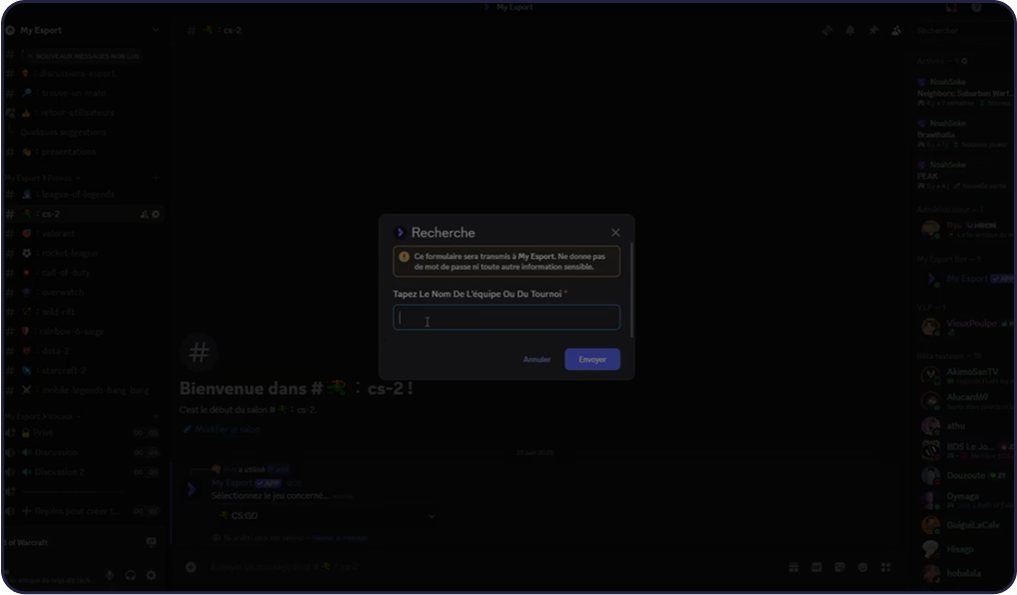Close the Recherche dialog with the X
Viewport: 1017px width, 595px height.
coord(615,232)
